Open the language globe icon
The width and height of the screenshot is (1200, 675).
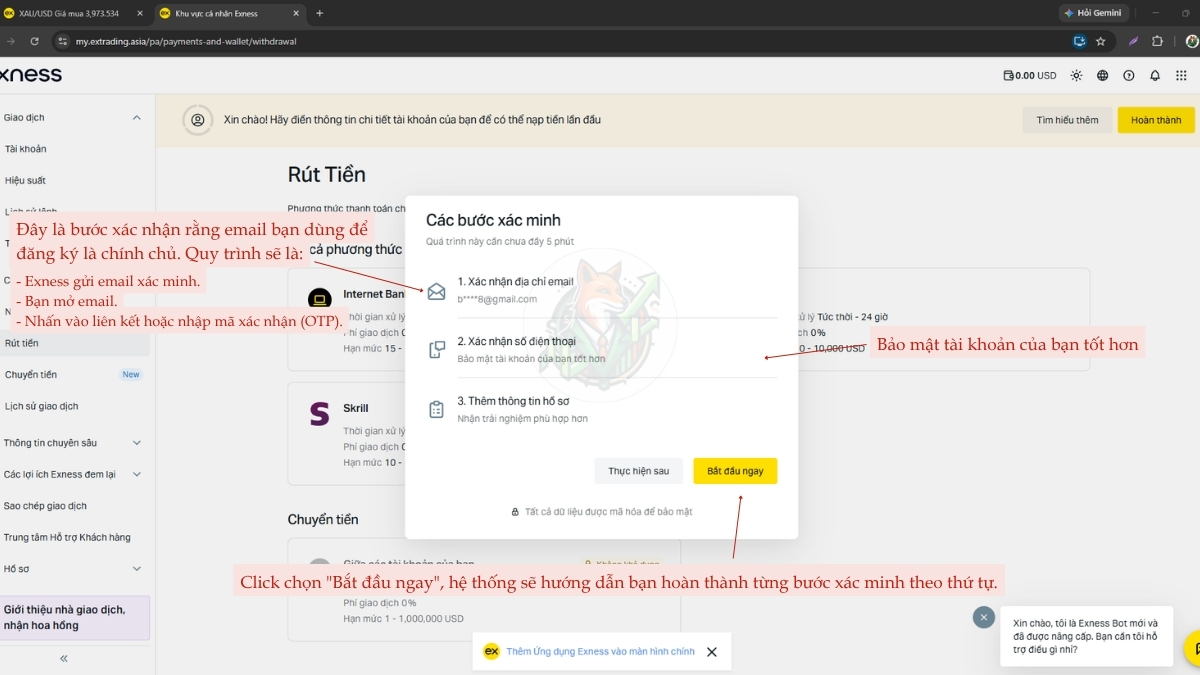1103,75
